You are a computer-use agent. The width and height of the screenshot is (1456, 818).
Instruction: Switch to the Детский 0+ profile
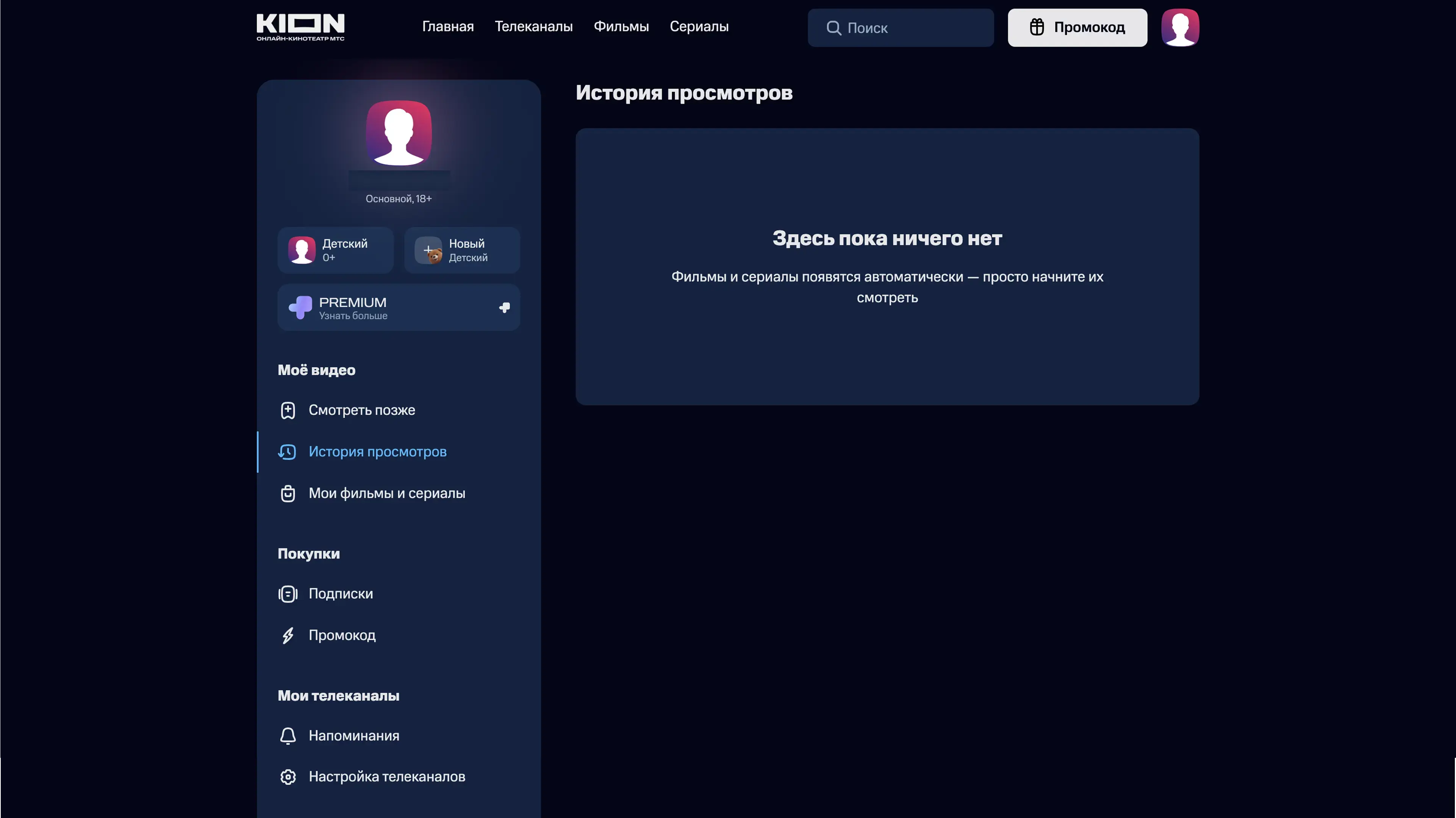coord(335,250)
